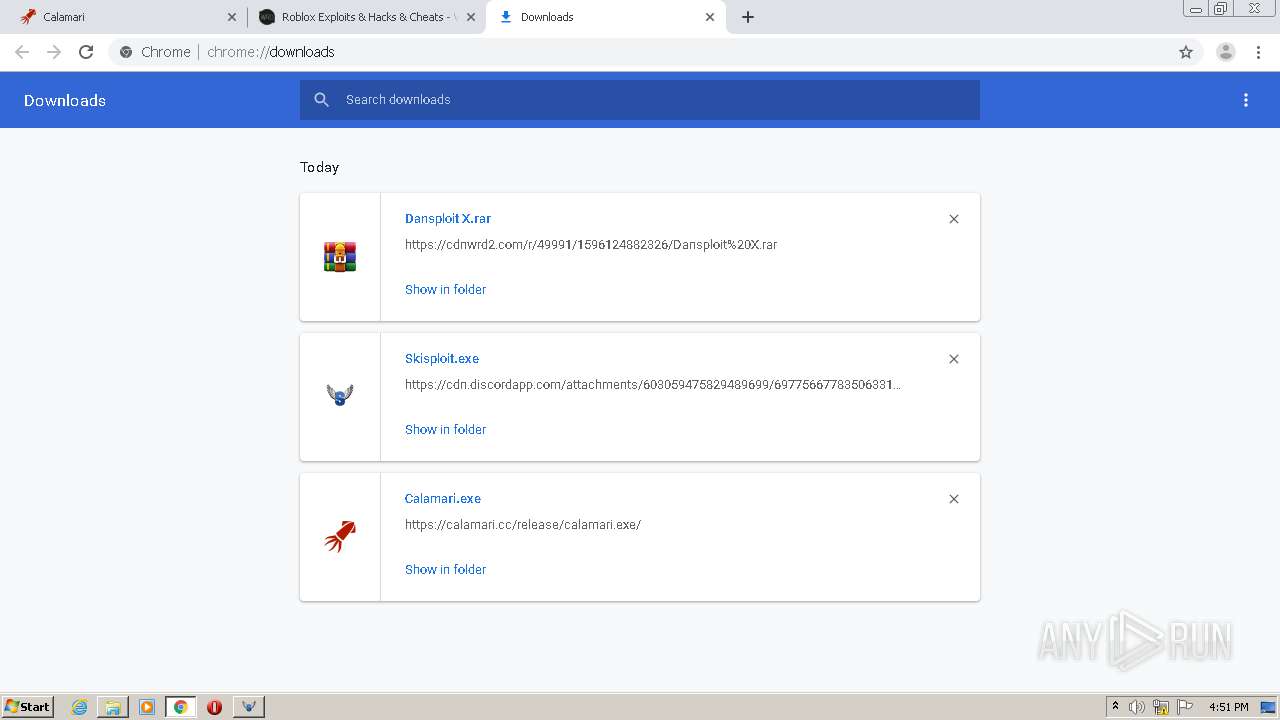Open the Skisploit.exe file link

(x=442, y=358)
